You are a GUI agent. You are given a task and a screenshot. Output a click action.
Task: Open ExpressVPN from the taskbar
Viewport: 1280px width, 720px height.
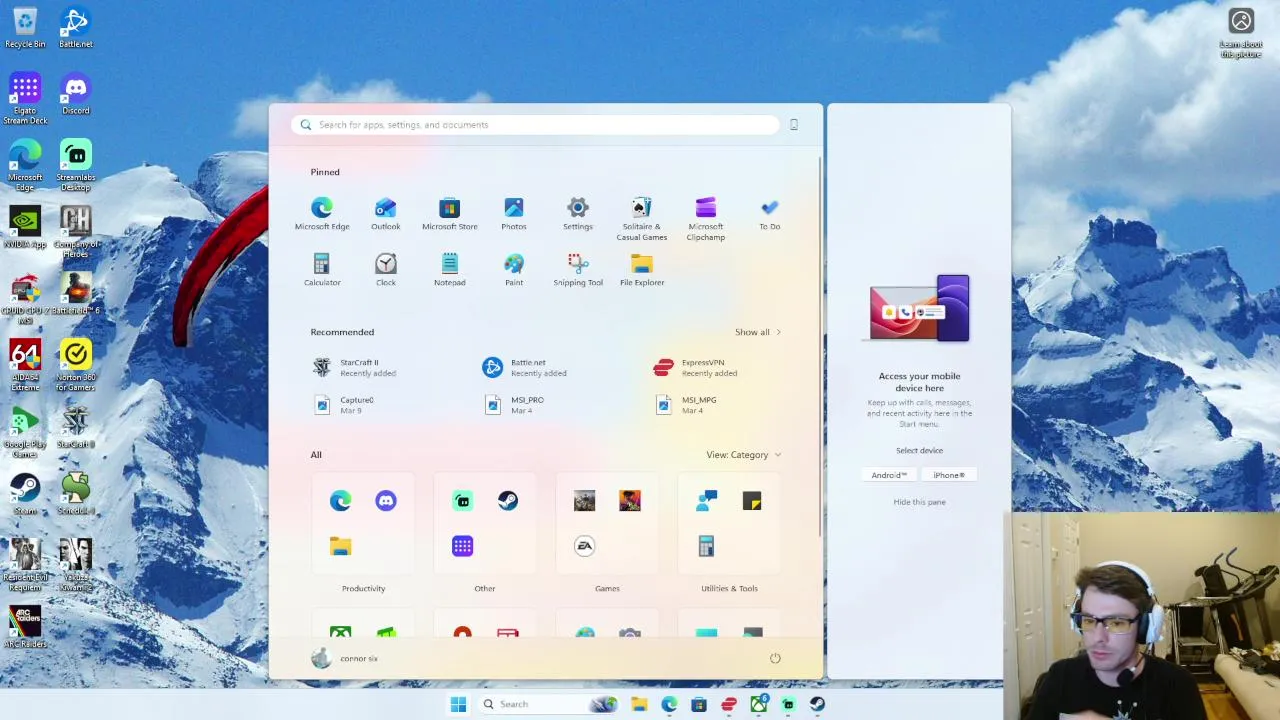[x=729, y=704]
